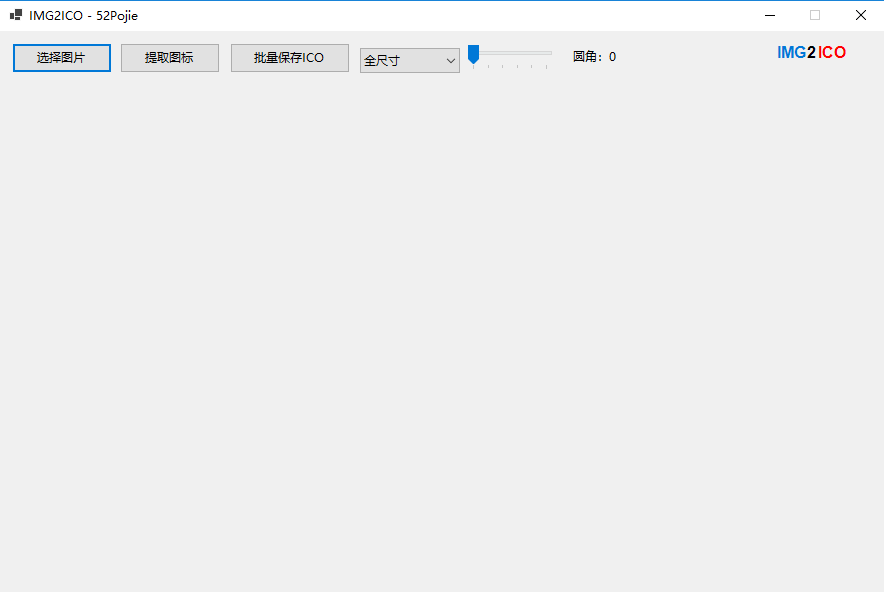Minimize the IMG2ICO window
This screenshot has width=884, height=592.
[769, 16]
